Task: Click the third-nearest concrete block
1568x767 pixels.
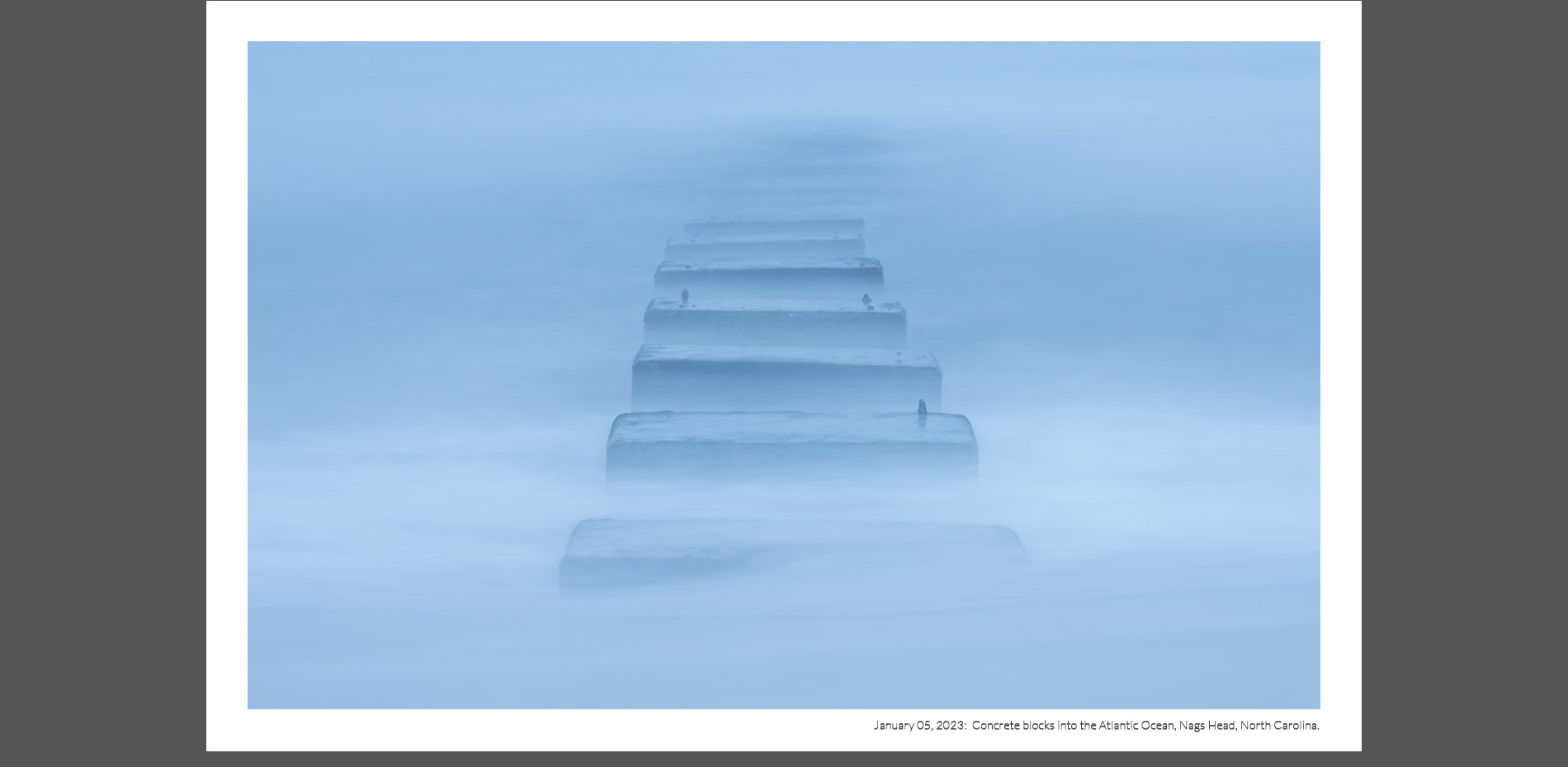Action: click(786, 379)
